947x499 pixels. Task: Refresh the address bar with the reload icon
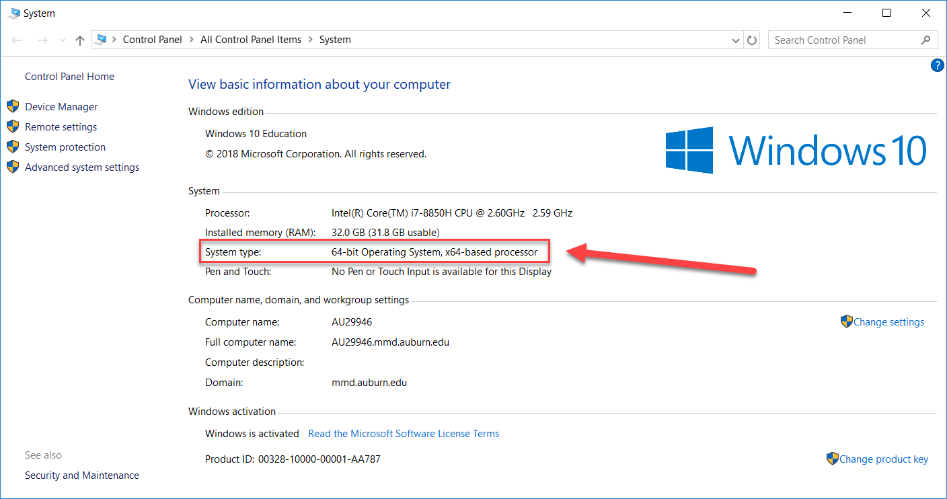point(752,40)
